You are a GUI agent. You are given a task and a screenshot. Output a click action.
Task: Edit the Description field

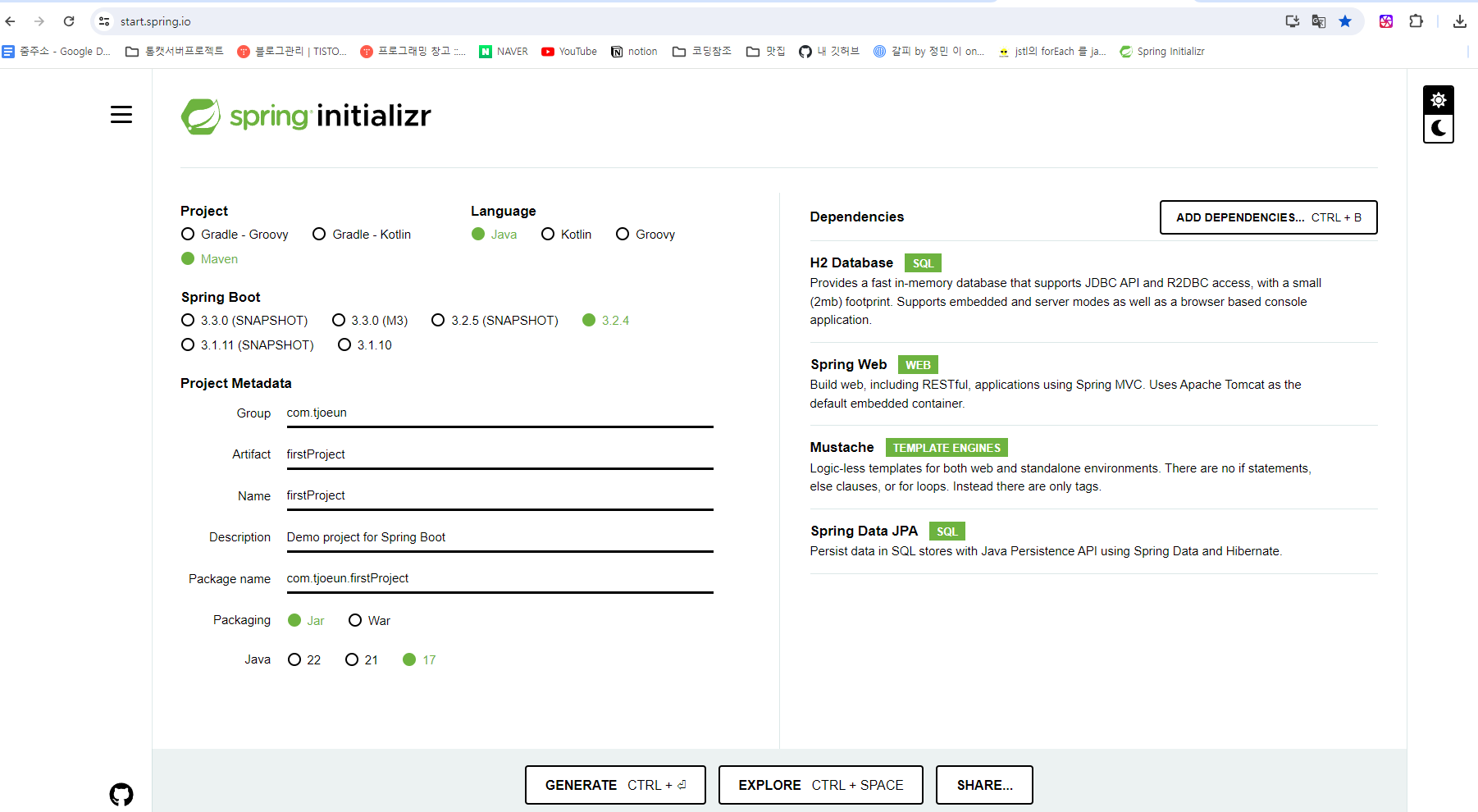pos(500,537)
